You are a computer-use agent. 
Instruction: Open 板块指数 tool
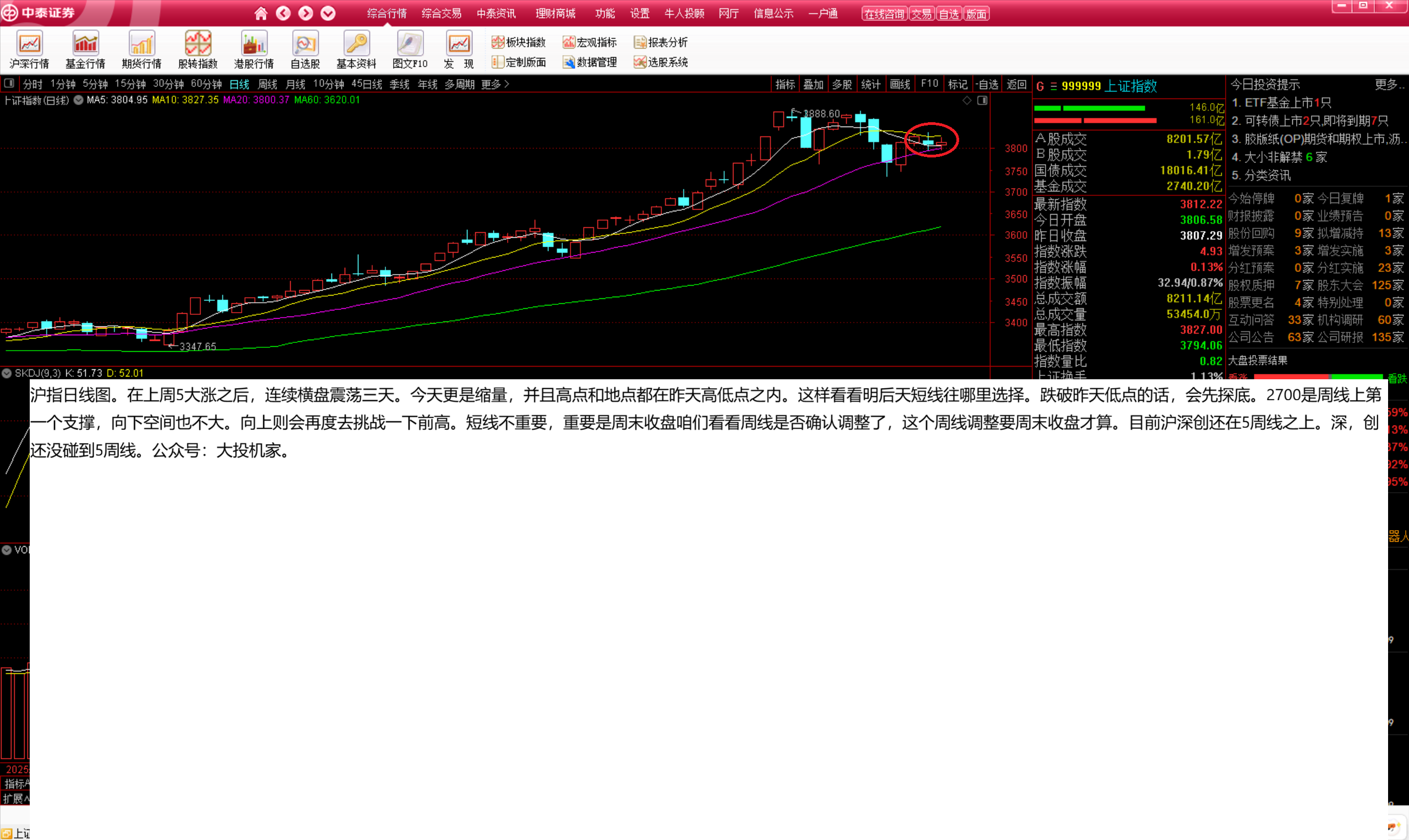(519, 42)
